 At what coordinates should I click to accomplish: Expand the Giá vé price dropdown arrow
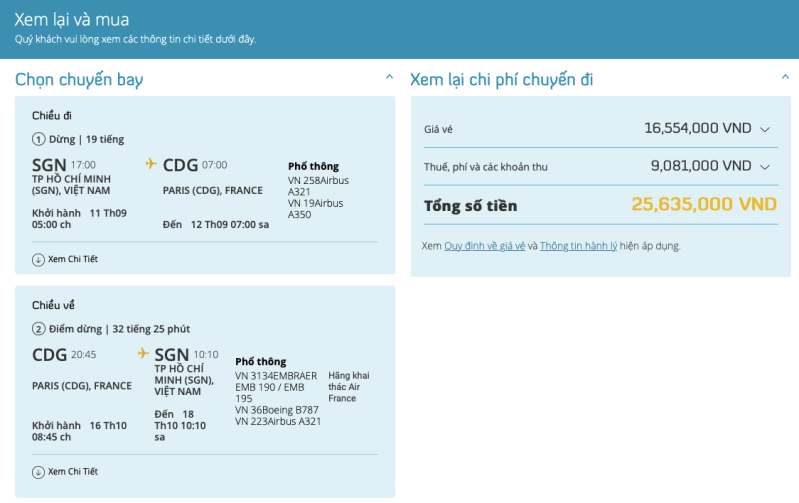coord(765,129)
